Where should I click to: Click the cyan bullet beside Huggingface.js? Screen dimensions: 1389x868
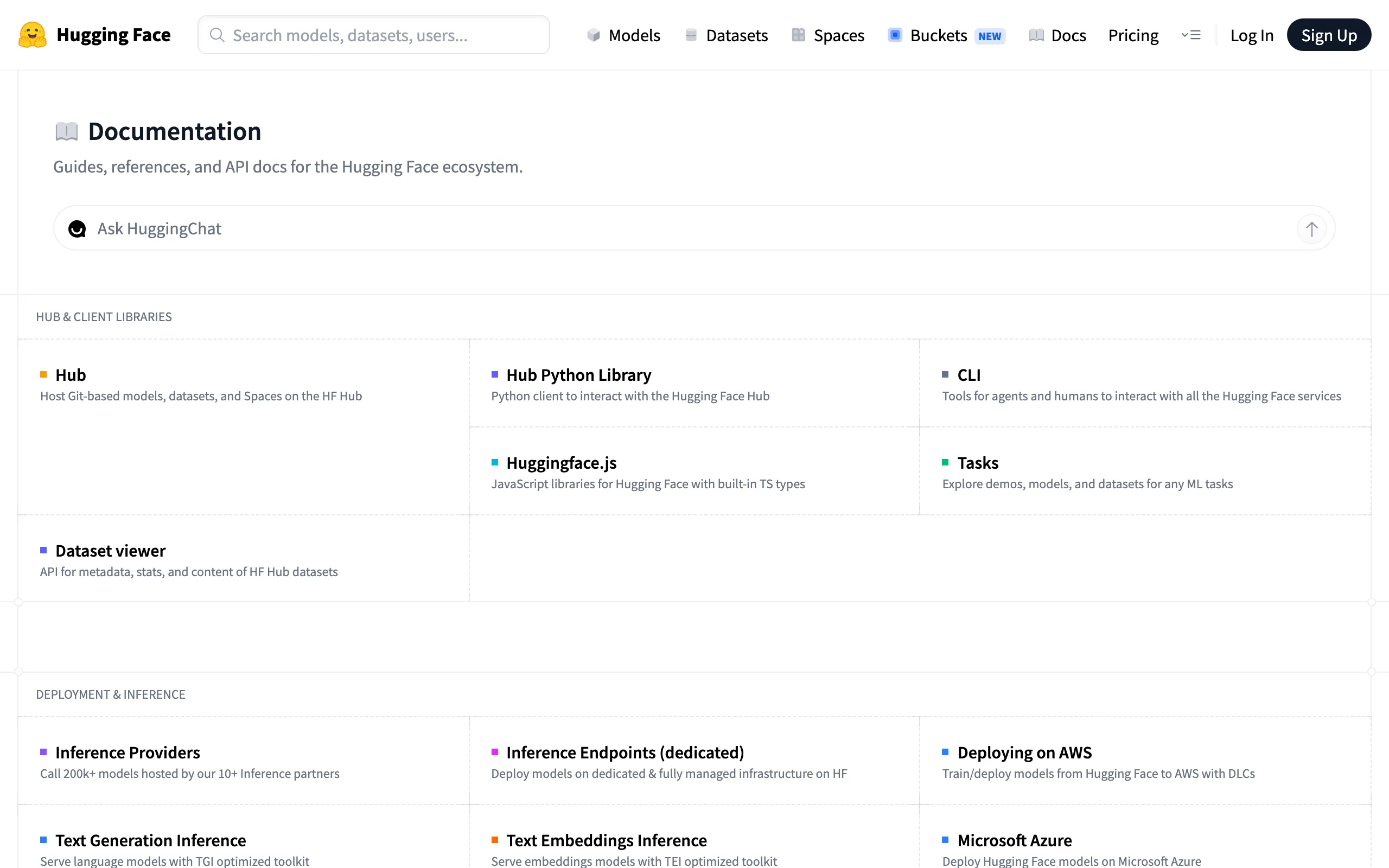point(495,463)
